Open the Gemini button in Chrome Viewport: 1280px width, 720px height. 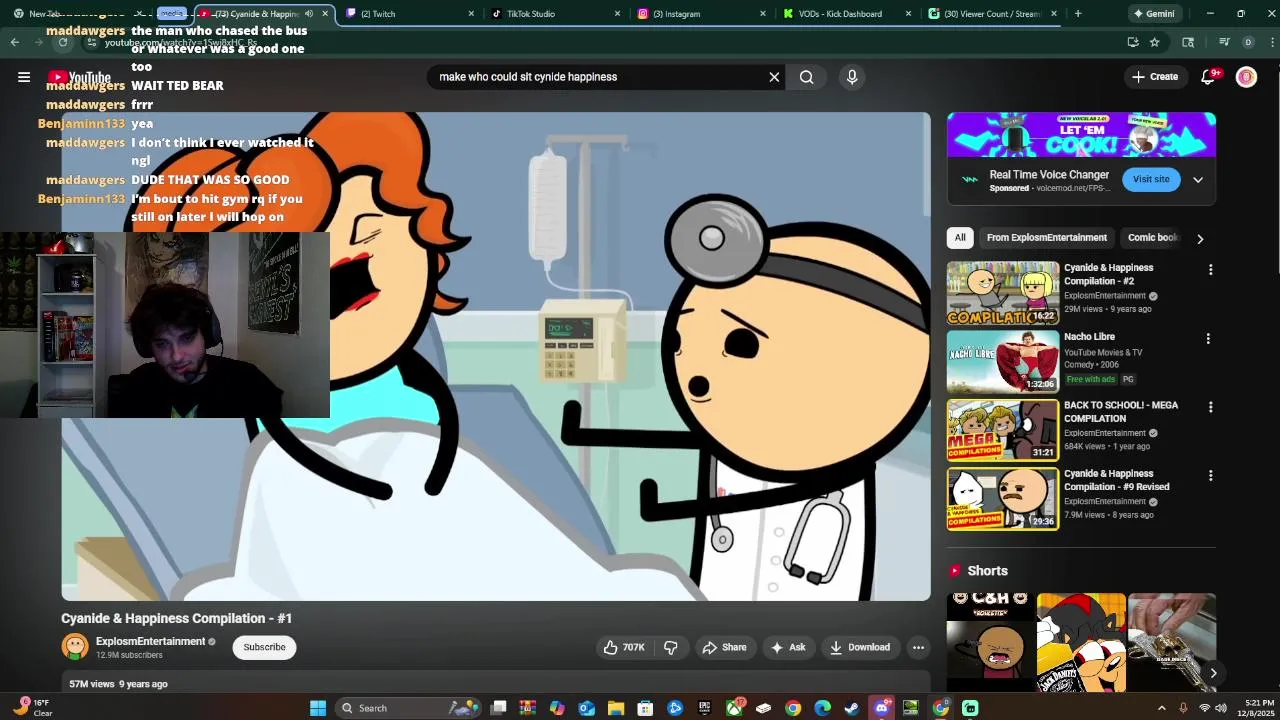pos(1153,14)
